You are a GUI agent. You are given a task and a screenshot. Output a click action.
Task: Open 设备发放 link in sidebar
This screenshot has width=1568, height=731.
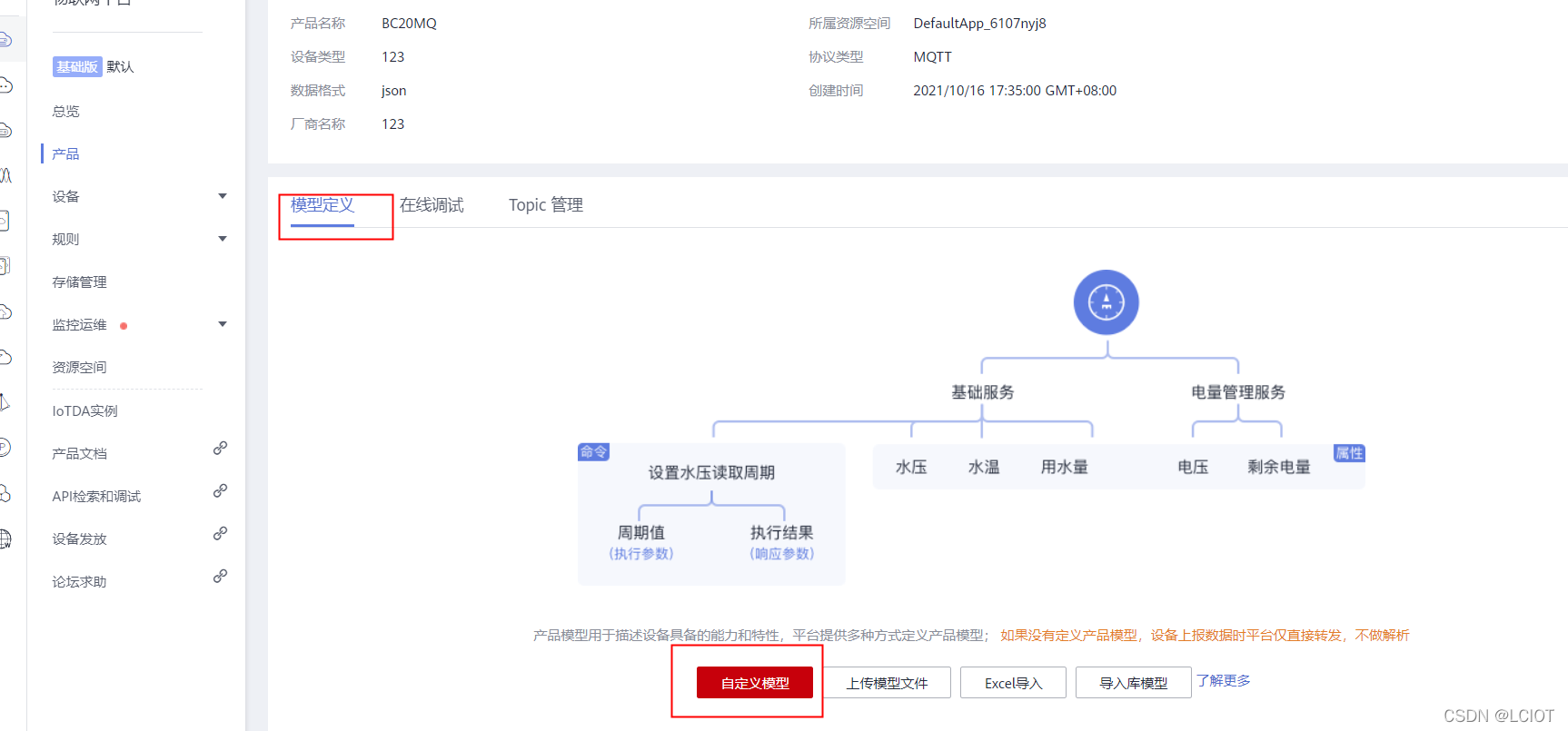80,538
